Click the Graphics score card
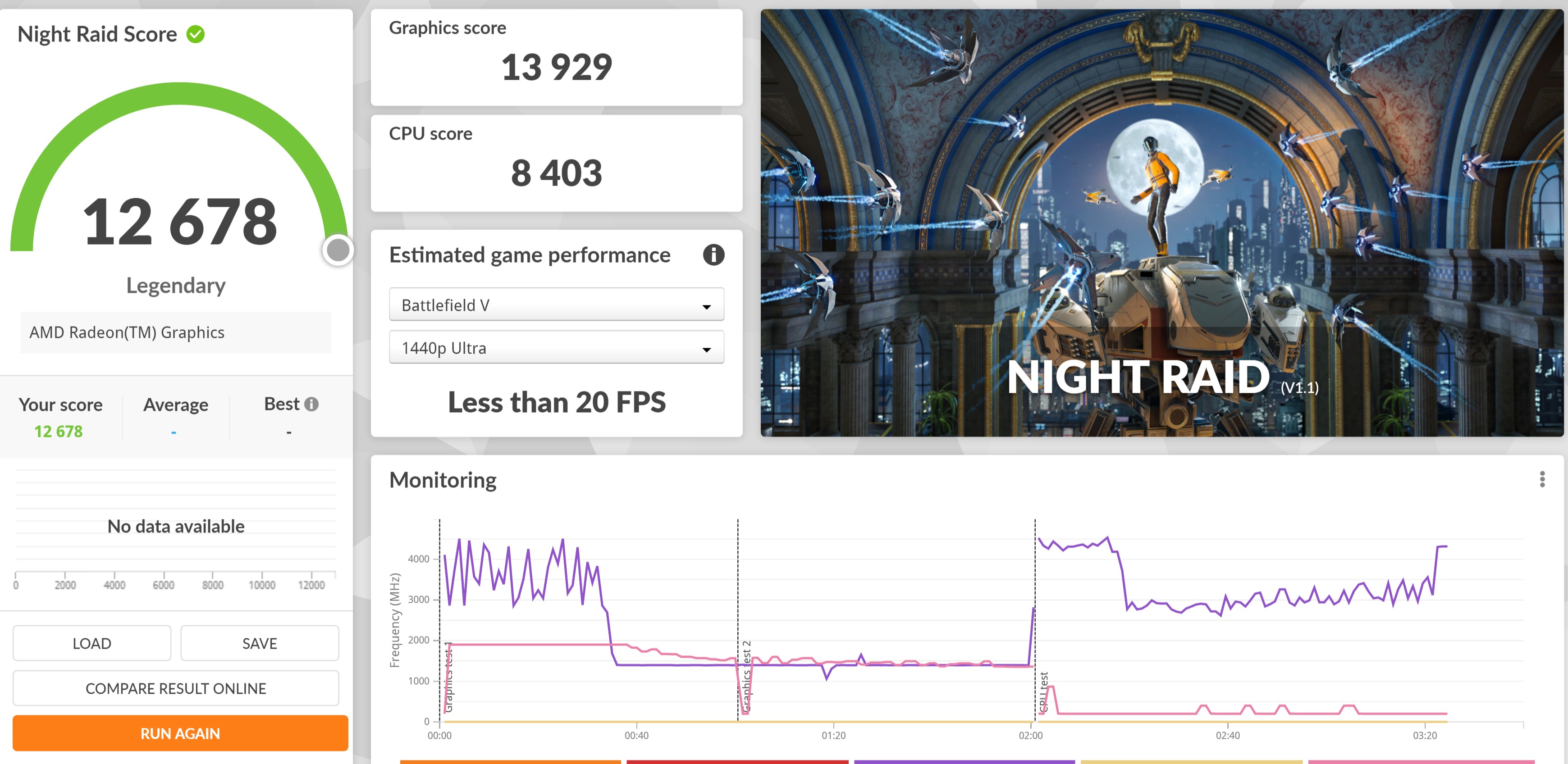The image size is (1568, 764). [556, 57]
